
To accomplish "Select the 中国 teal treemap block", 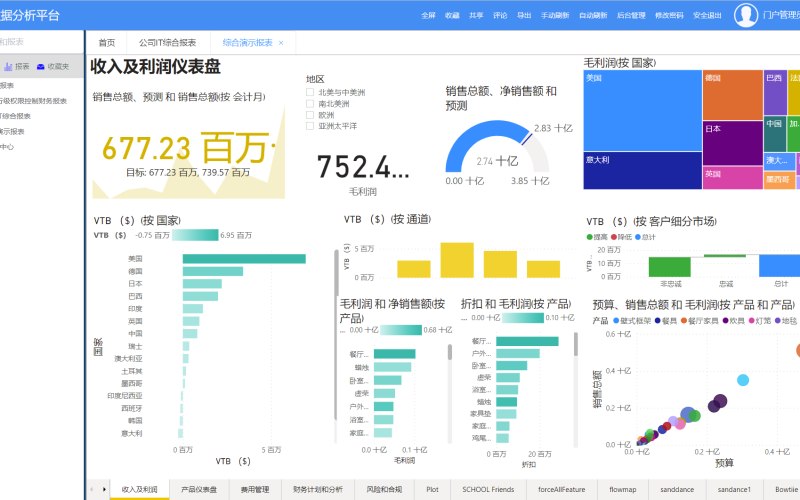I will coord(775,134).
